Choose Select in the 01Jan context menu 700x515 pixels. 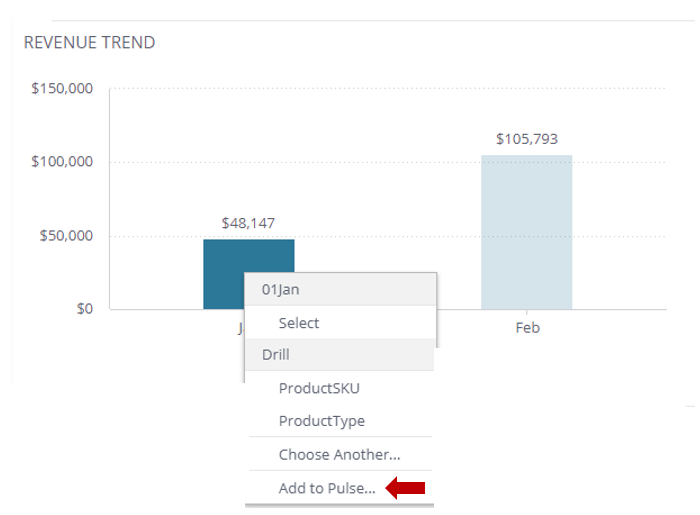tap(299, 323)
